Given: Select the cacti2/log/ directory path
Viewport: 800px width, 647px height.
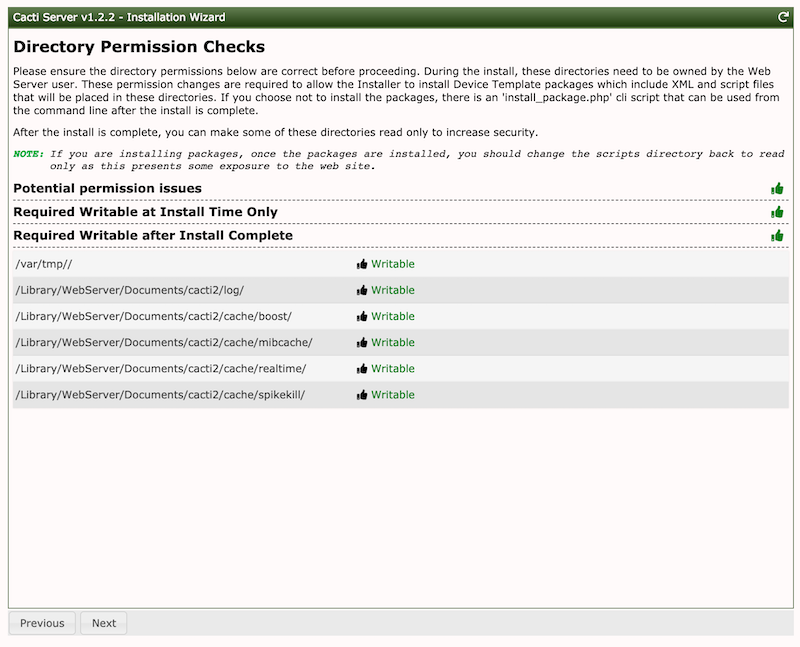Looking at the screenshot, I should 130,290.
